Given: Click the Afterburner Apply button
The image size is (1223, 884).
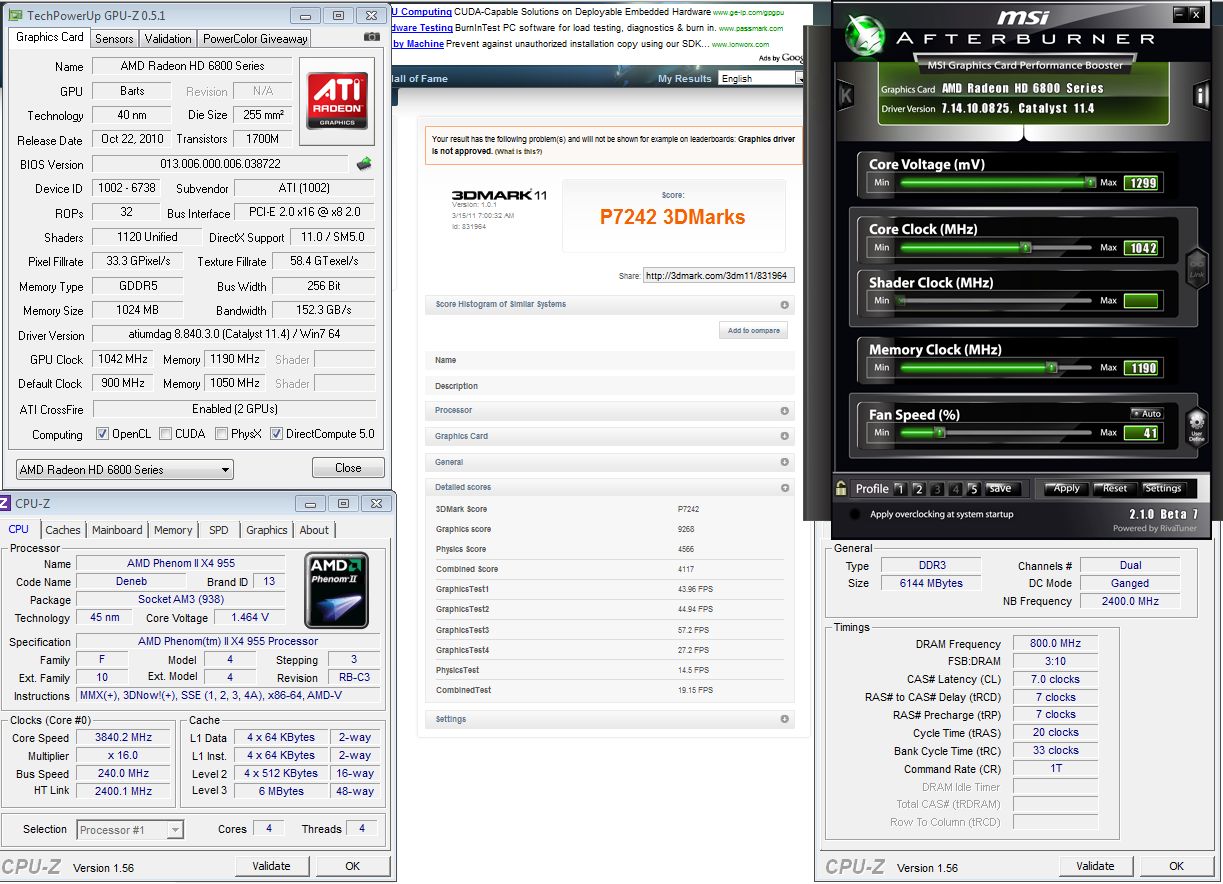Looking at the screenshot, I should pyautogui.click(x=1066, y=488).
